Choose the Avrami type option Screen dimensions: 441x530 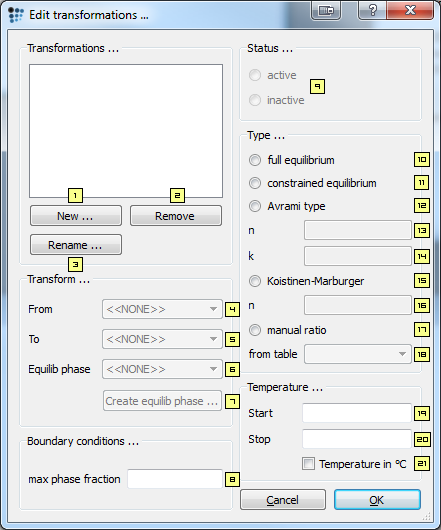[x=255, y=206]
